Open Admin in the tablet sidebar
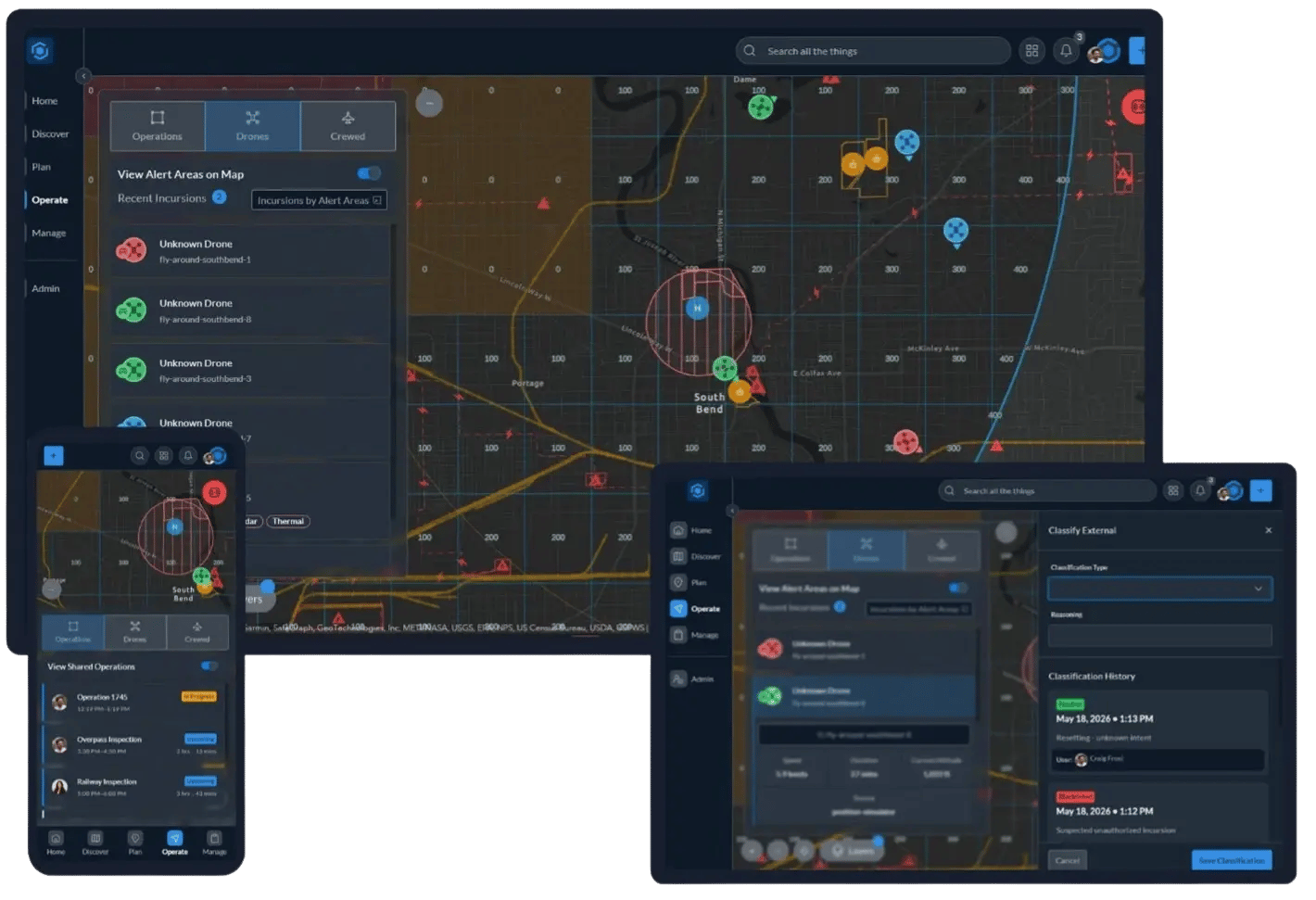This screenshot has height=900, width=1316. point(692,679)
